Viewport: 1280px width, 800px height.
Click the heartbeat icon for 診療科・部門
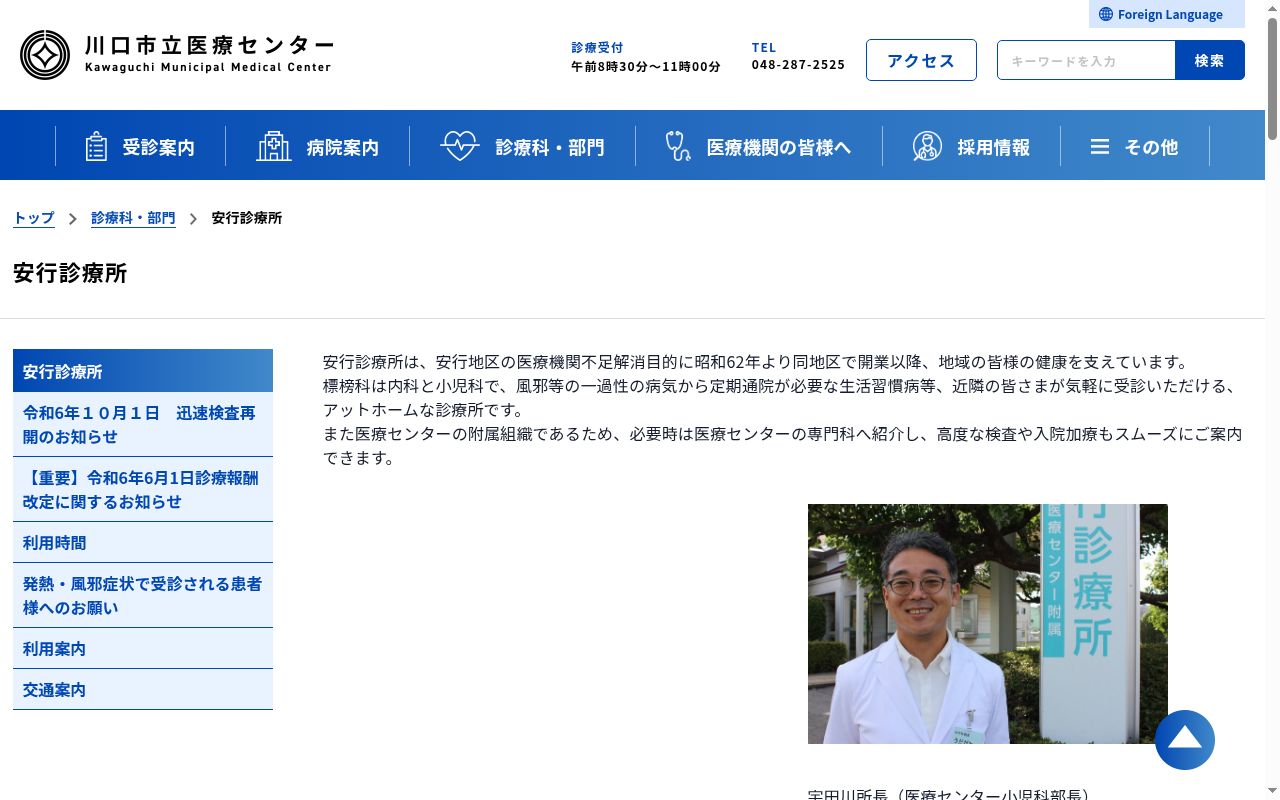pos(460,146)
